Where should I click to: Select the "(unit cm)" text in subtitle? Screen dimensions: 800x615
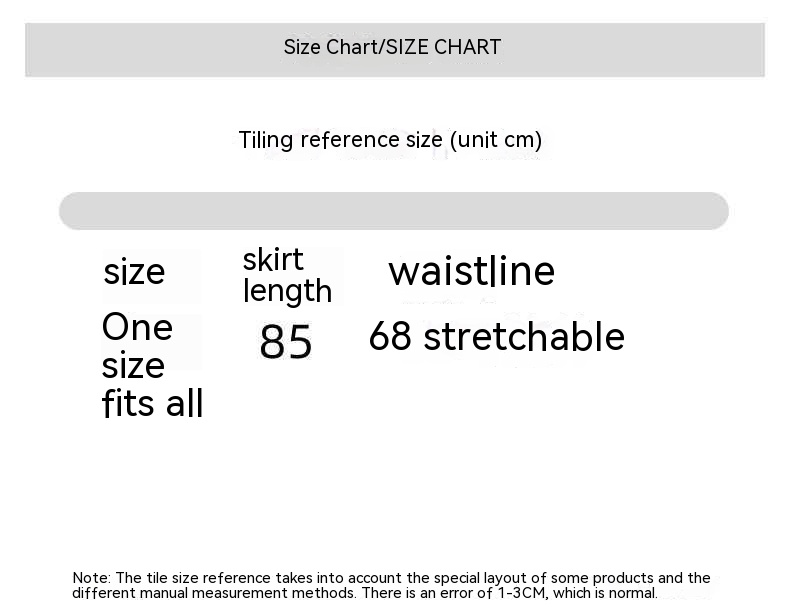click(x=495, y=140)
